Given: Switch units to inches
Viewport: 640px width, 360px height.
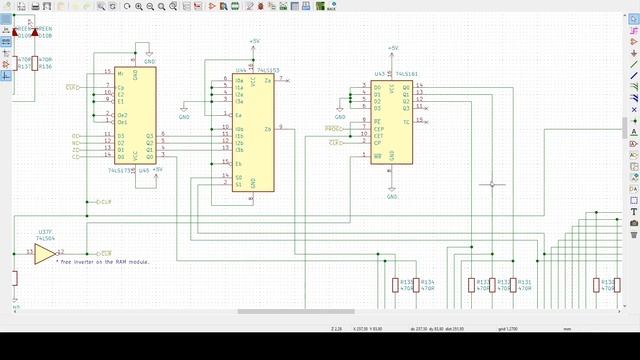Looking at the screenshot, I should click(x=6, y=30).
